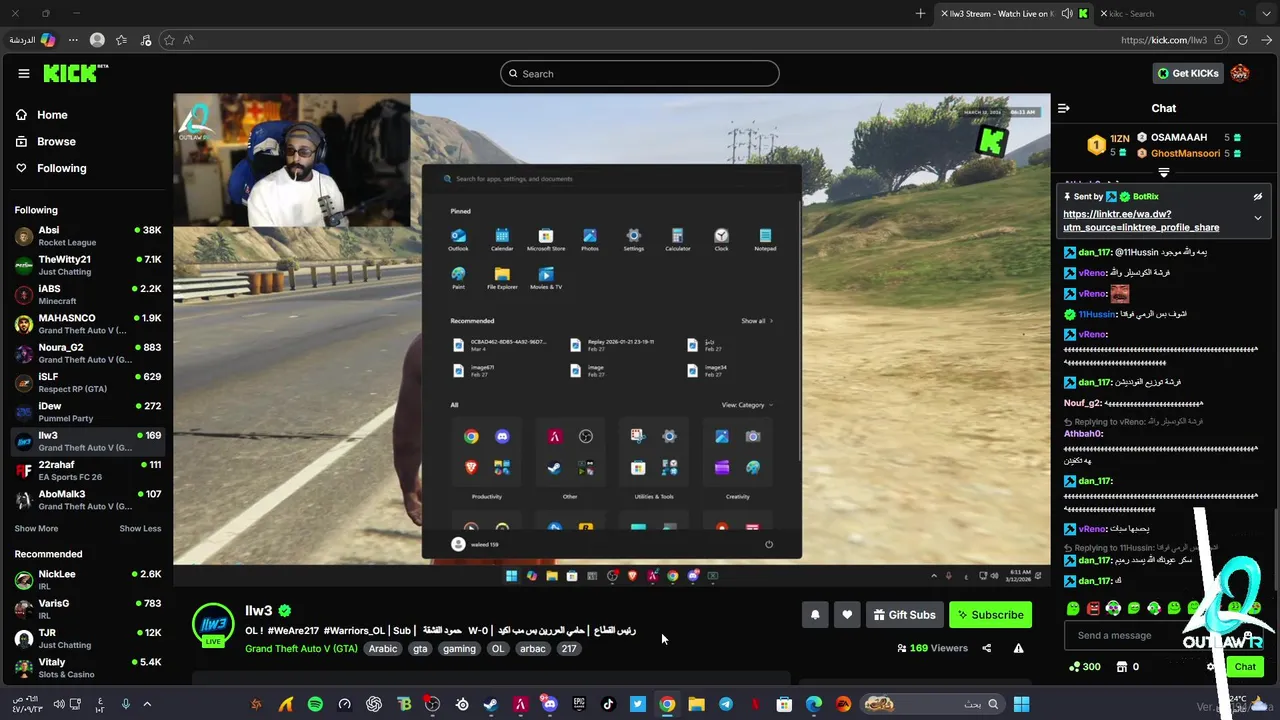The width and height of the screenshot is (1280, 720).
Task: Click llw3 streamer avatar
Action: [x=213, y=624]
